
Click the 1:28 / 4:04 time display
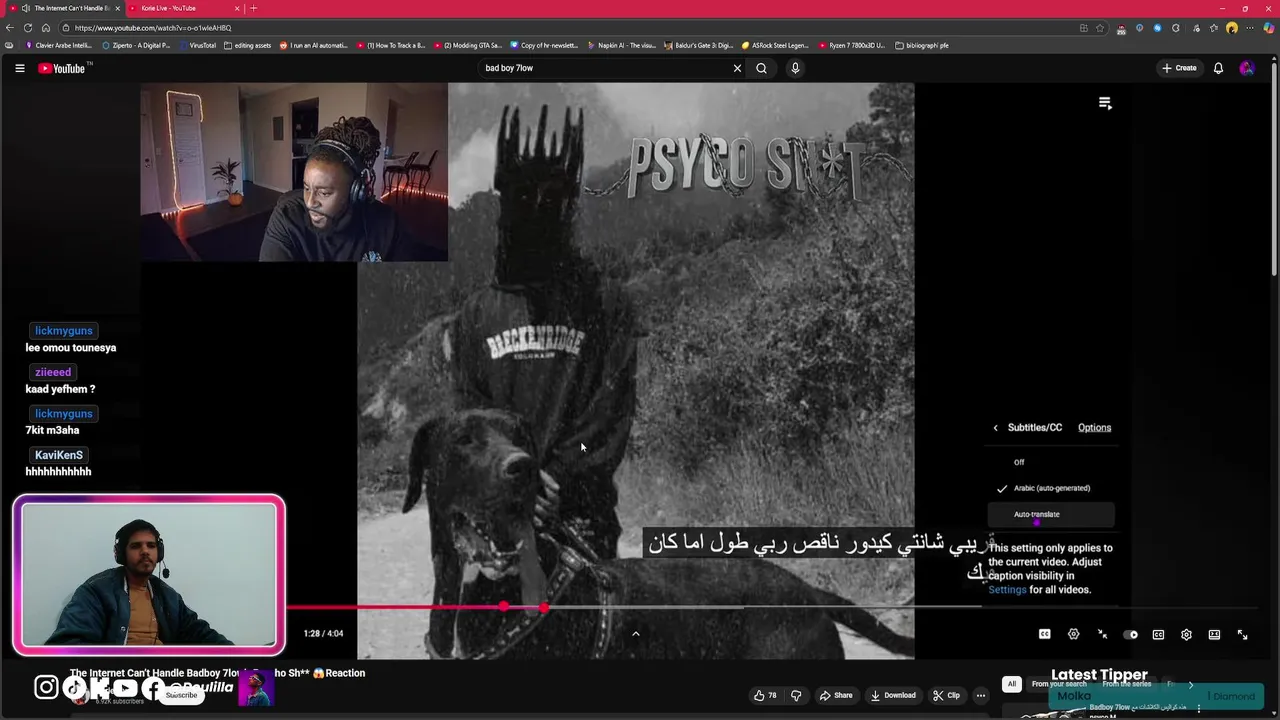[x=323, y=633]
